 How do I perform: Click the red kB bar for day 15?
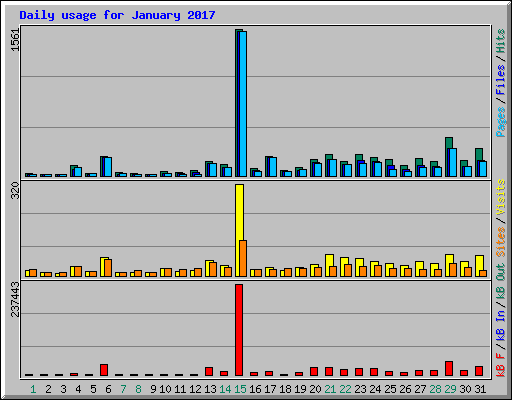[x=239, y=330]
